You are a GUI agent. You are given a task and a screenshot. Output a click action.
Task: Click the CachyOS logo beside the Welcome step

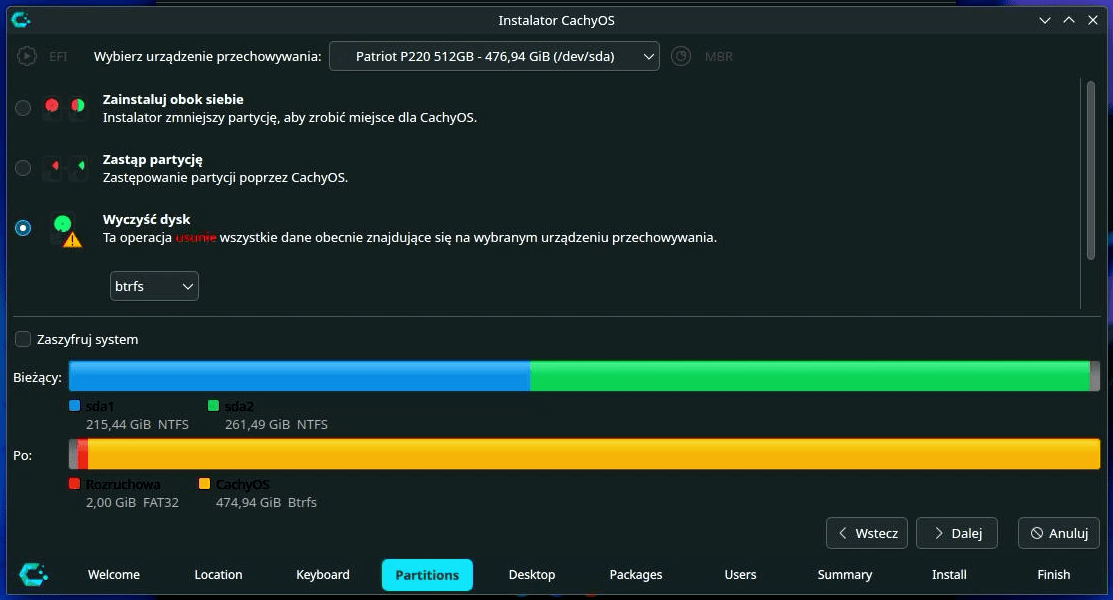[33, 574]
